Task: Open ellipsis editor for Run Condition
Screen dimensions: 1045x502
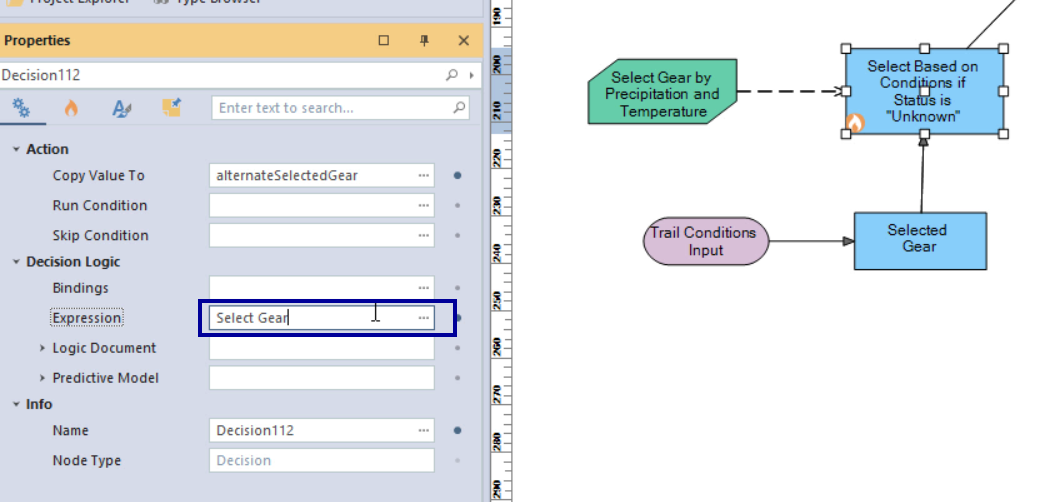Action: tap(424, 205)
